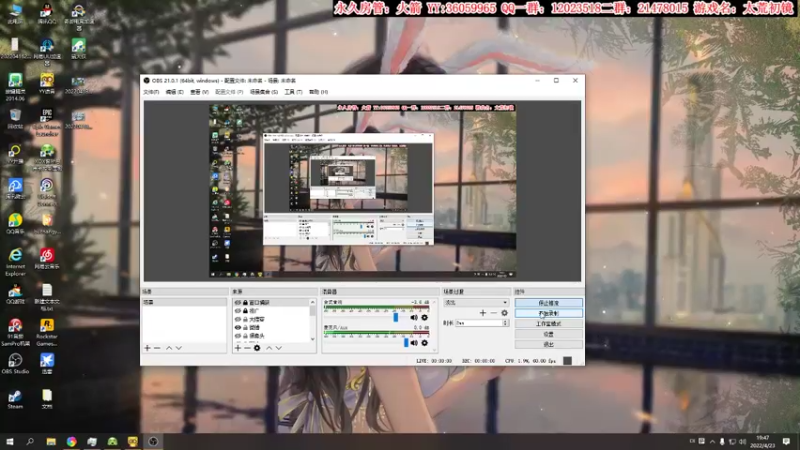Move scene up with the Scenes panel up arrow

click(x=169, y=348)
